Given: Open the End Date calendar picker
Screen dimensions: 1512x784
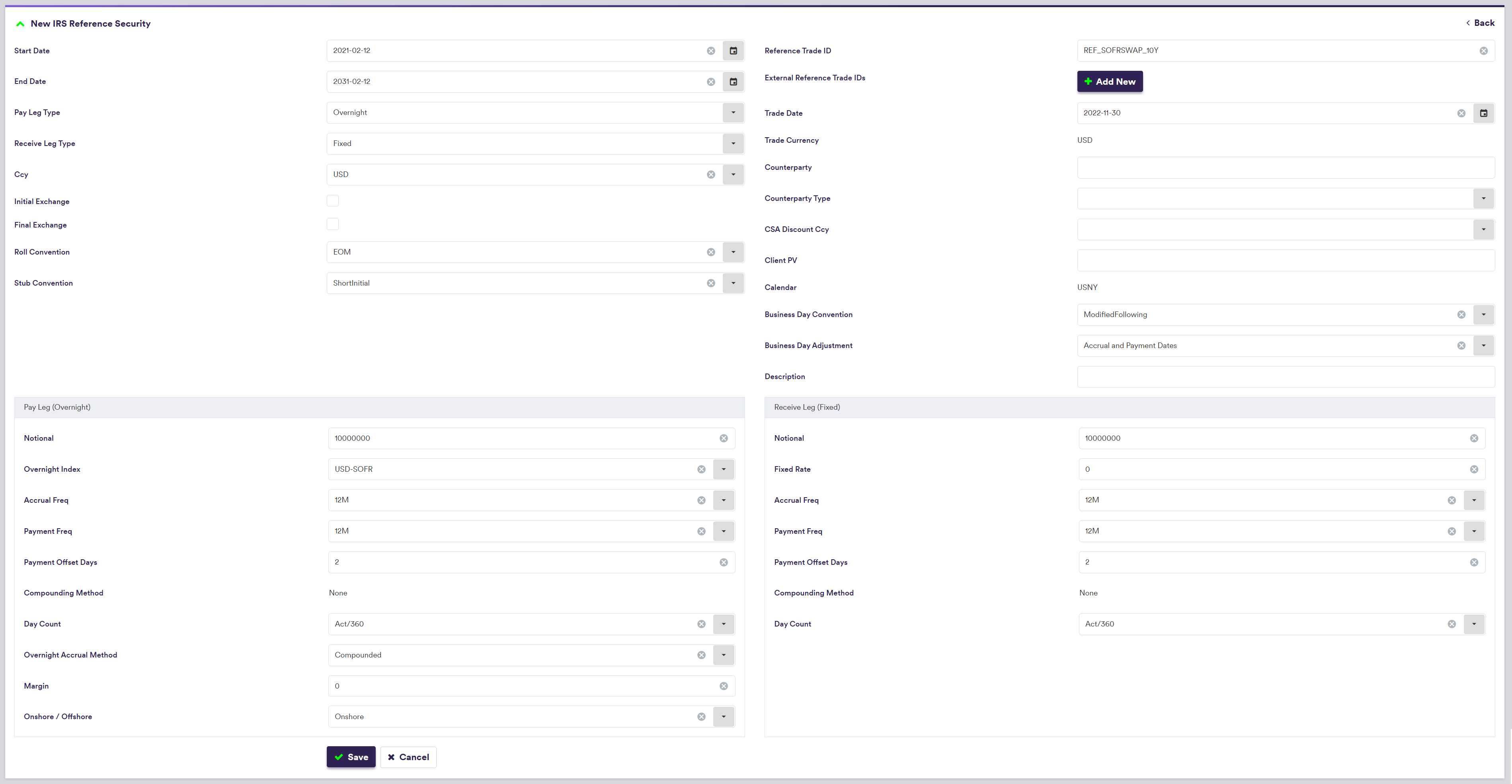Looking at the screenshot, I should (733, 82).
